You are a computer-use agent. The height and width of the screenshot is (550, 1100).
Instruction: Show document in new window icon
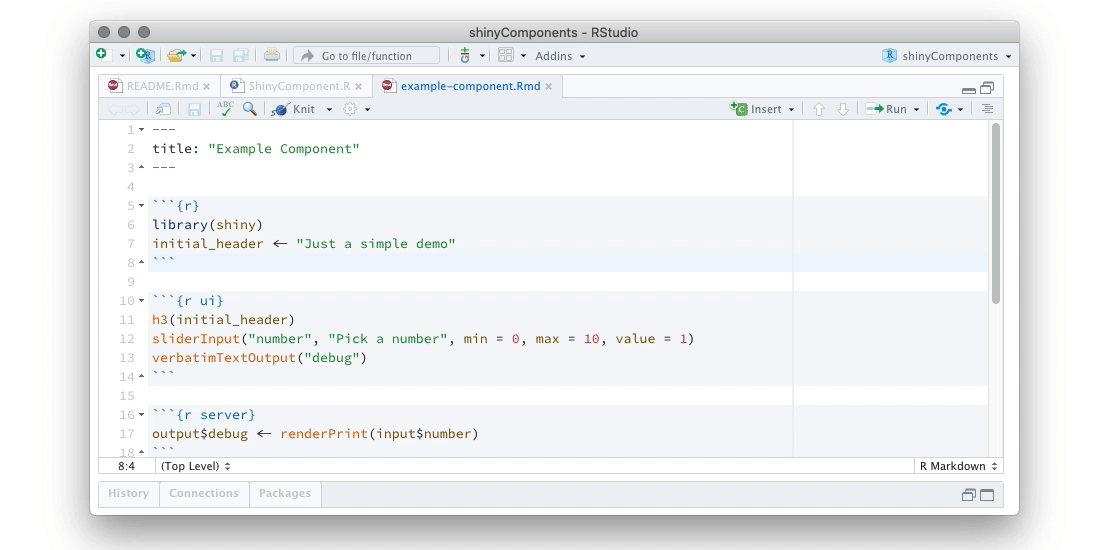(x=163, y=109)
